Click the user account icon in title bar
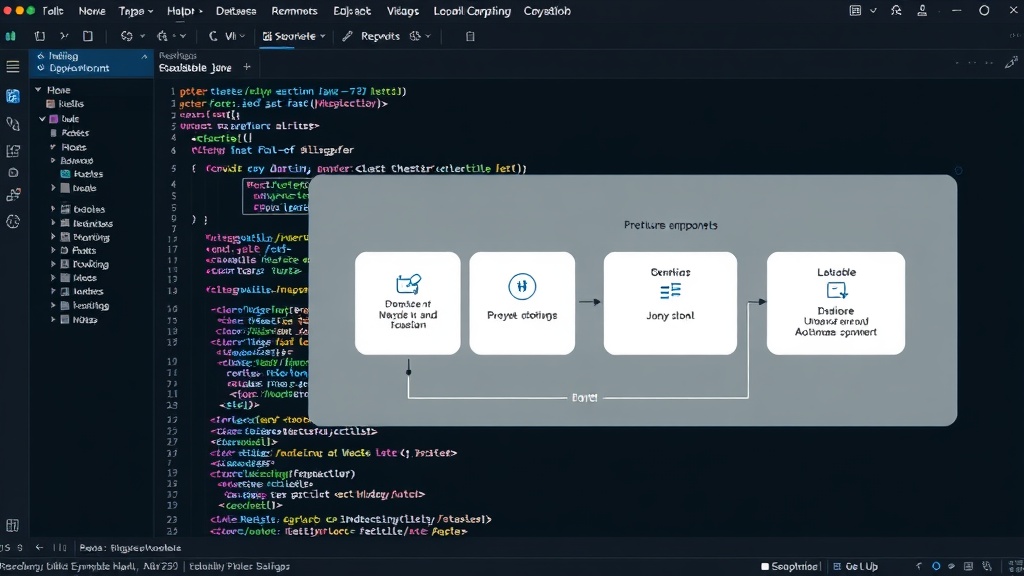The width and height of the screenshot is (1024, 576). 921,10
